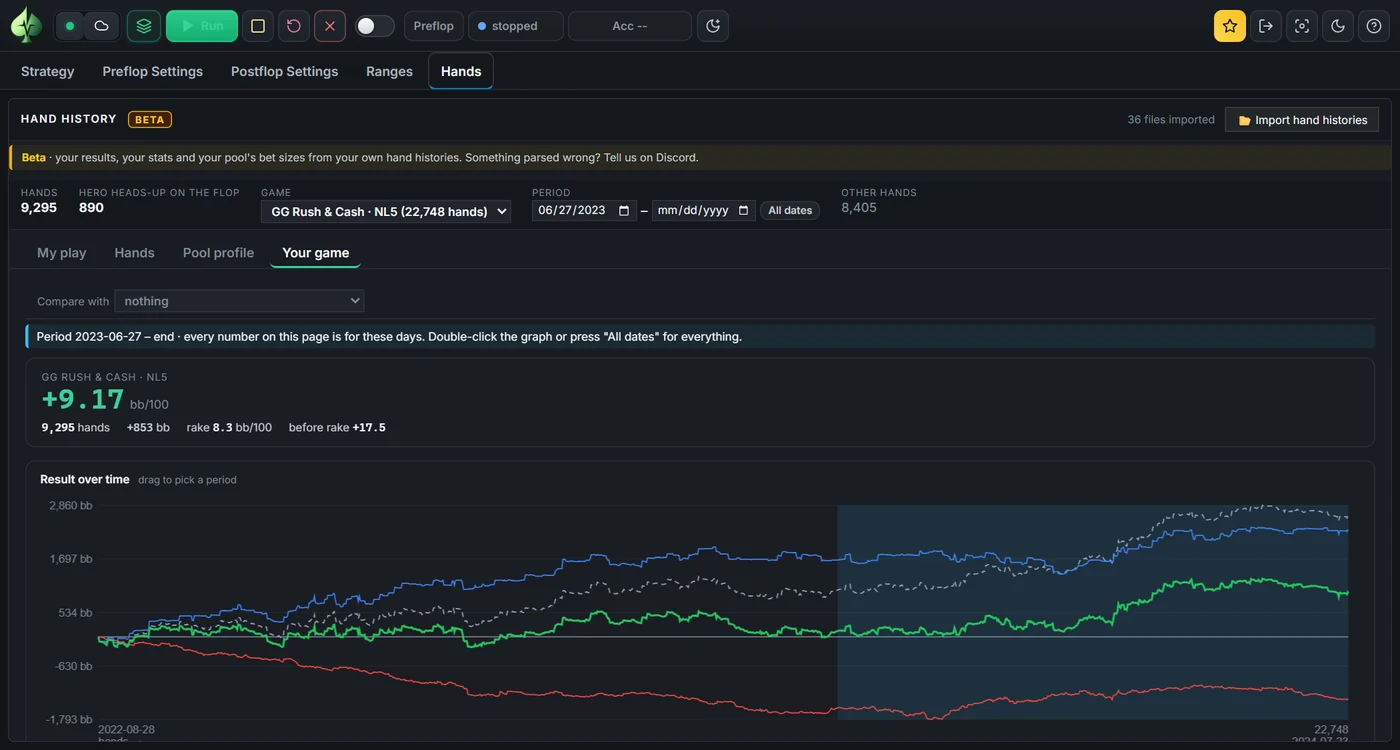The height and width of the screenshot is (750, 1400).
Task: Click the red X cancel icon
Action: 330,26
